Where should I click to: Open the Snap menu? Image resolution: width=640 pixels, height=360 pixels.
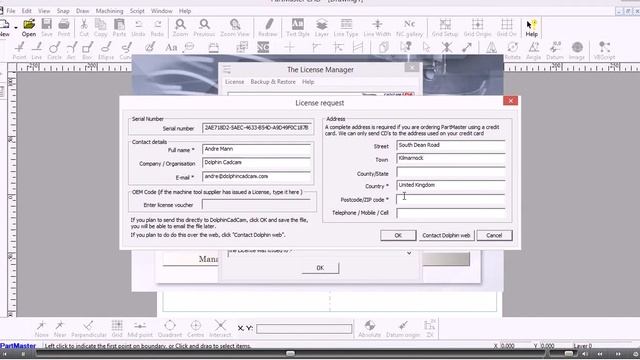[x=63, y=11]
